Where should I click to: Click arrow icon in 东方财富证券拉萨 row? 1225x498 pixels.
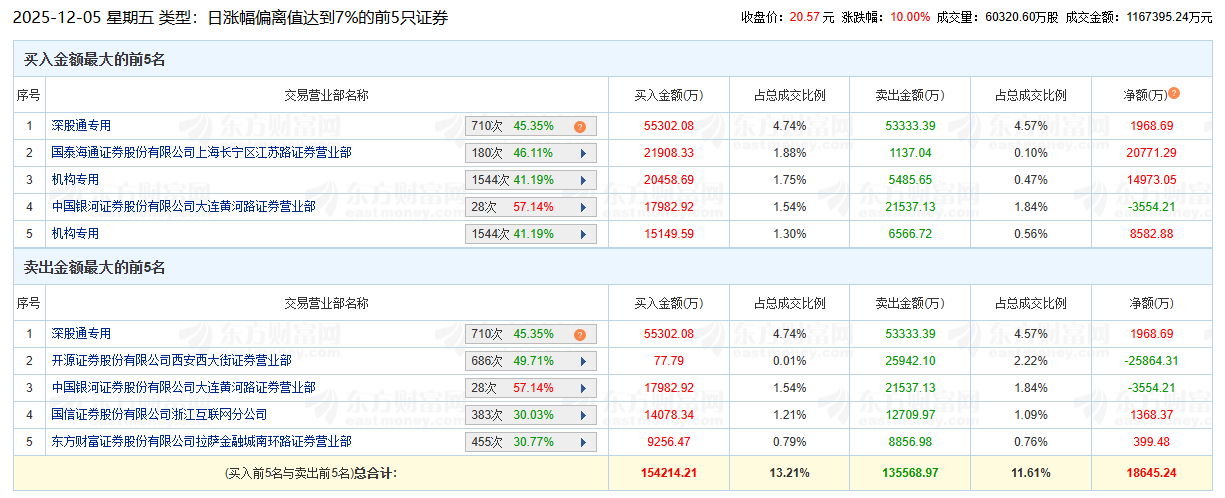583,442
